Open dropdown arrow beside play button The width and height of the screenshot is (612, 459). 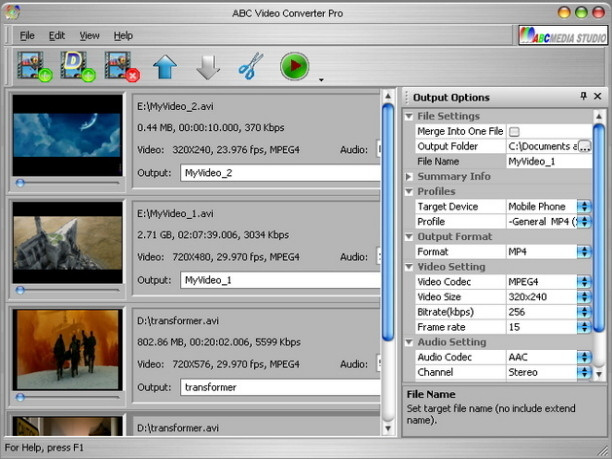pos(321,80)
